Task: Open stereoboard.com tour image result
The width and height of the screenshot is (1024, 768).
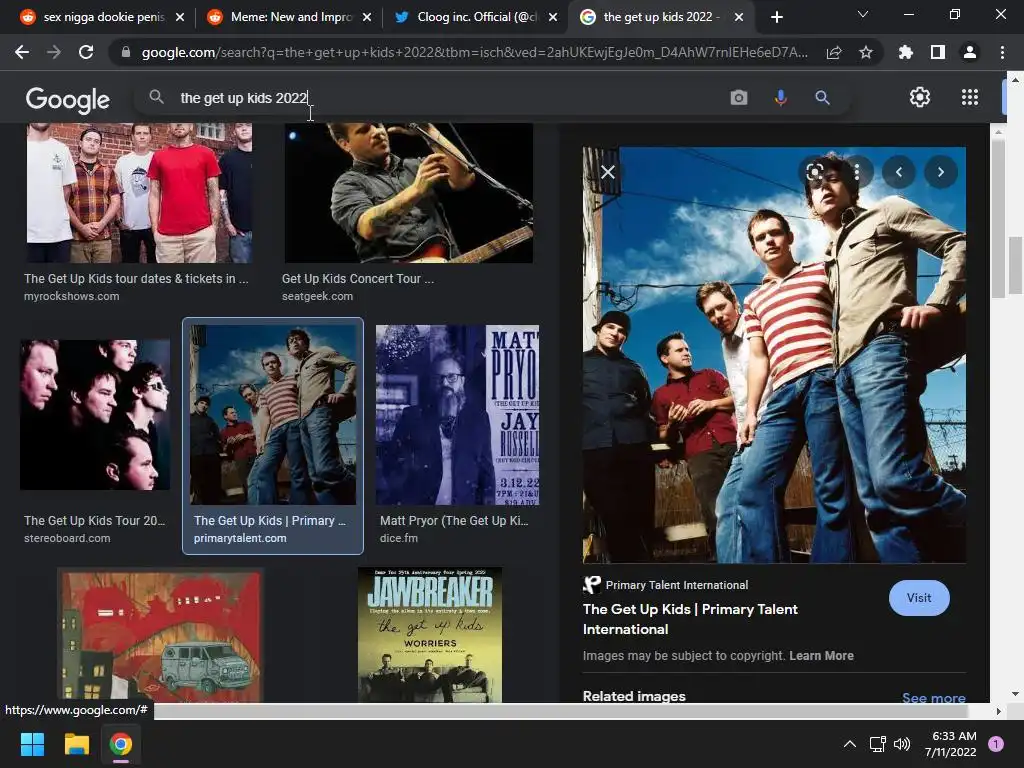Action: tap(95, 415)
